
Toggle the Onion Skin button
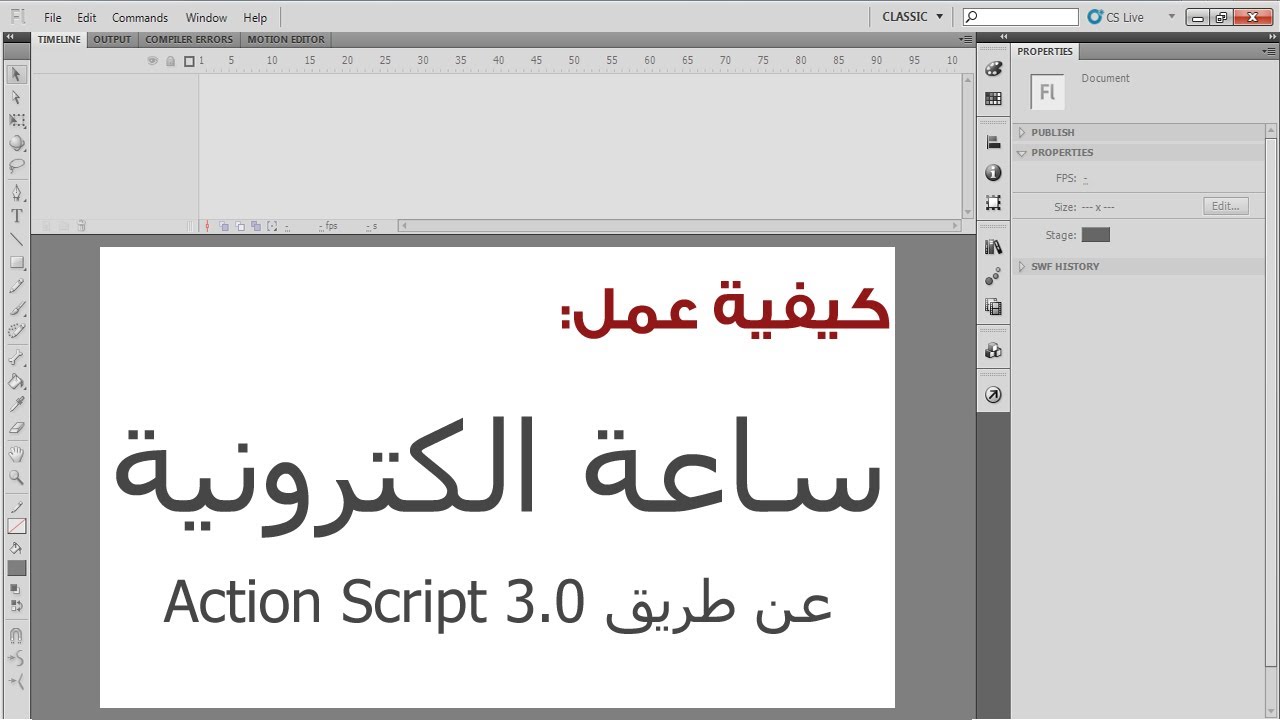(224, 227)
